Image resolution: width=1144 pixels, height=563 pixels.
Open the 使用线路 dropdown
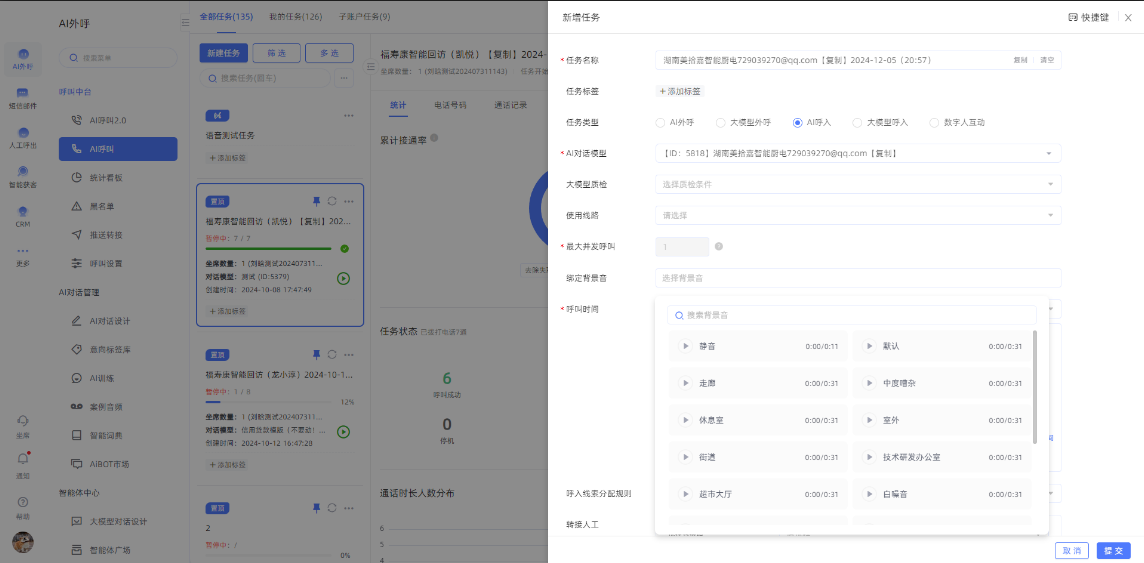pyautogui.click(x=857, y=215)
